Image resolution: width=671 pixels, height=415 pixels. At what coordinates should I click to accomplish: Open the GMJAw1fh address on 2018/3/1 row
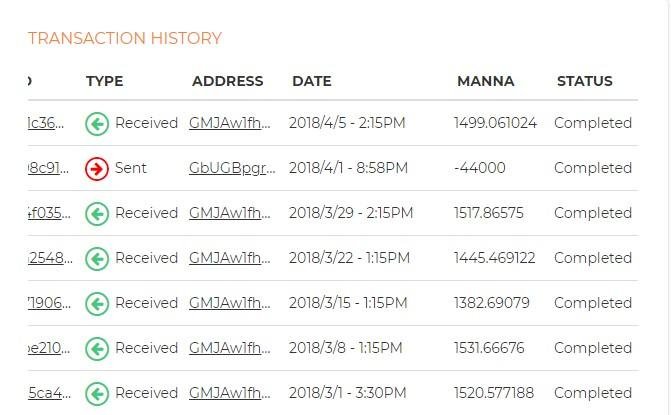coord(231,393)
